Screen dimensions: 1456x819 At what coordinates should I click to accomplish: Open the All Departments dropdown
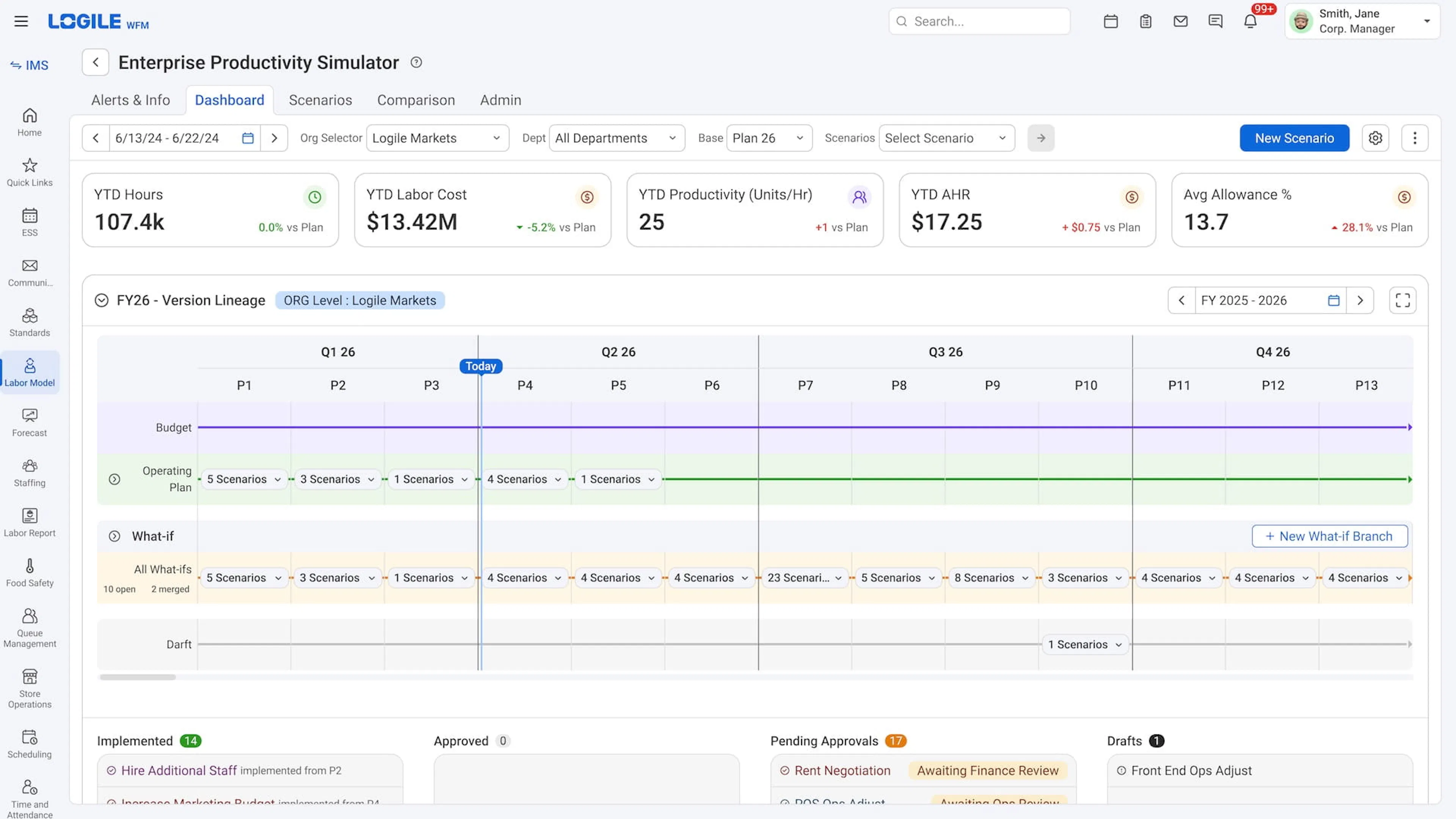617,138
